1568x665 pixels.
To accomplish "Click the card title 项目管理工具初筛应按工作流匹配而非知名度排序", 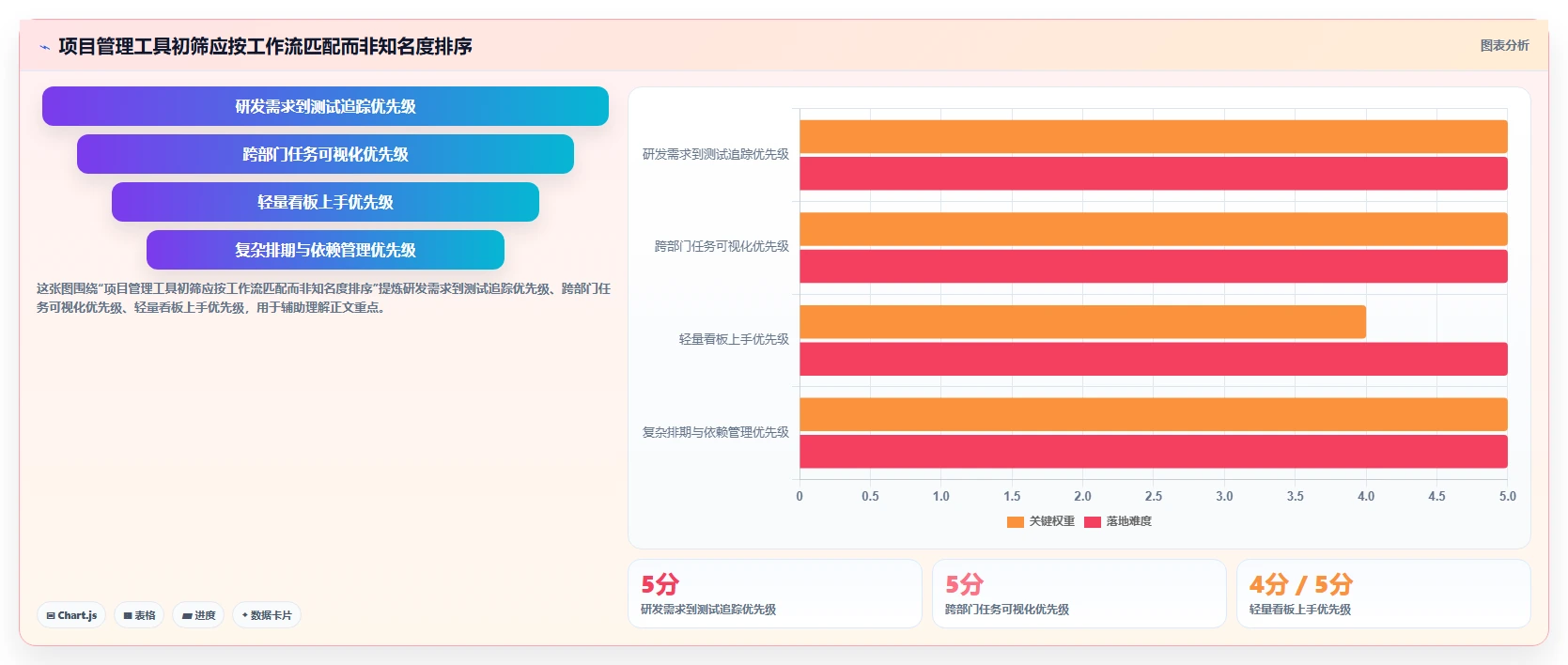I will coord(265,46).
